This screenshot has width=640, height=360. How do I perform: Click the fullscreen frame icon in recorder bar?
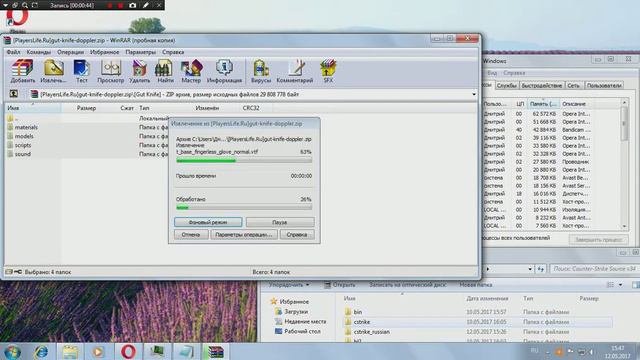35,5
